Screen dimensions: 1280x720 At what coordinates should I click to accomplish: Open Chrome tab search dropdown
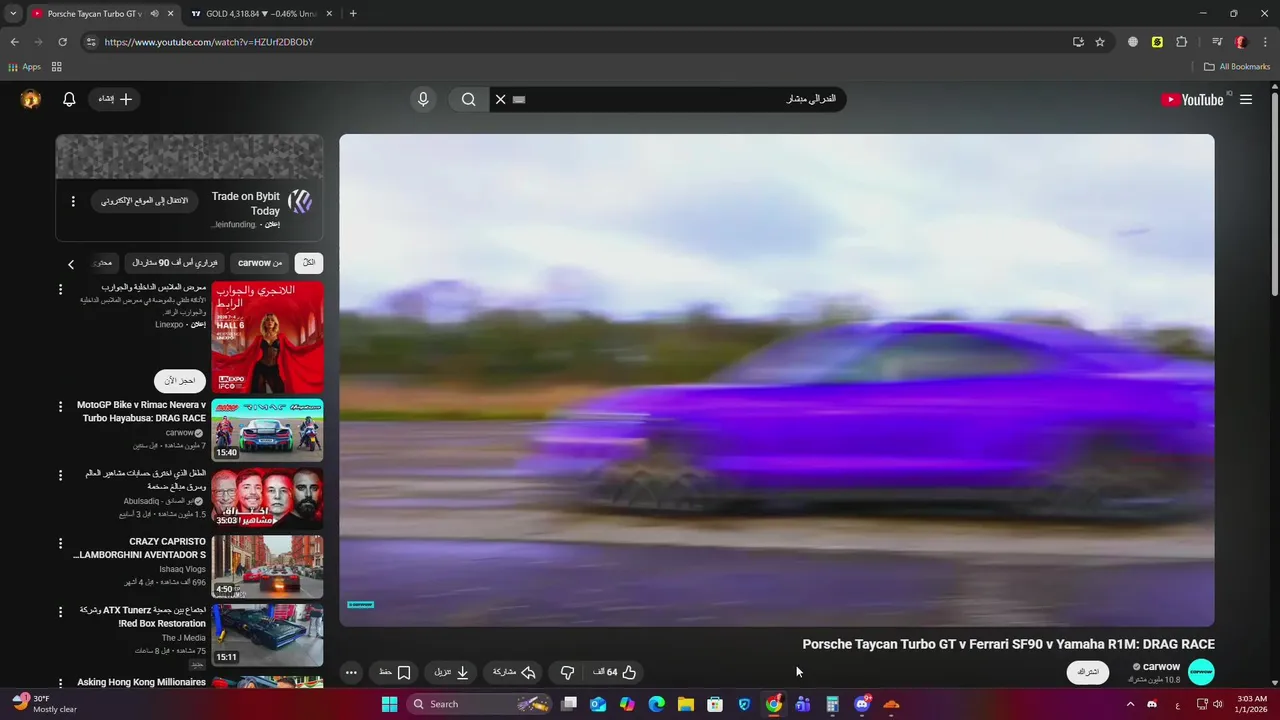coord(13,14)
